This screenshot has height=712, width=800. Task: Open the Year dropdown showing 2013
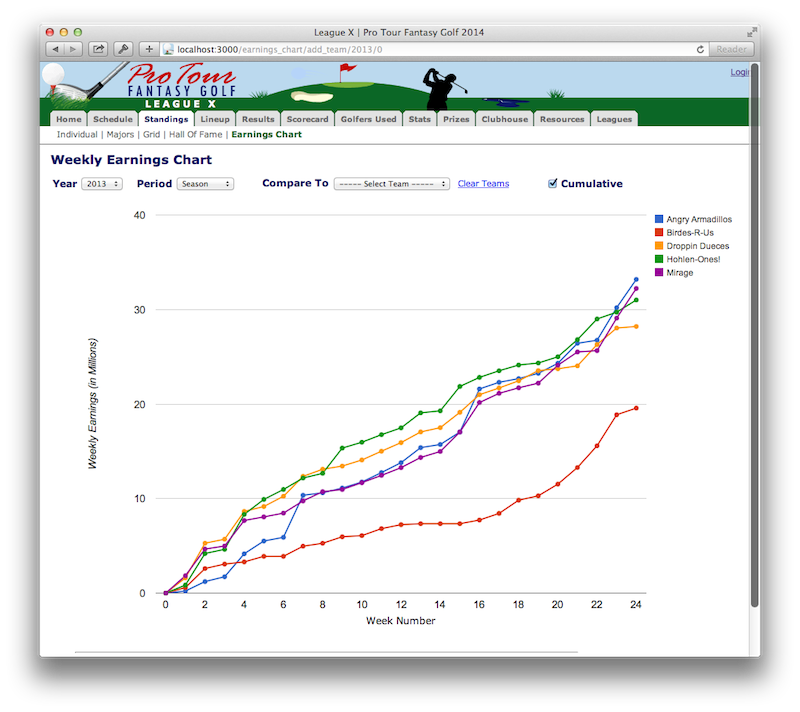tap(102, 184)
